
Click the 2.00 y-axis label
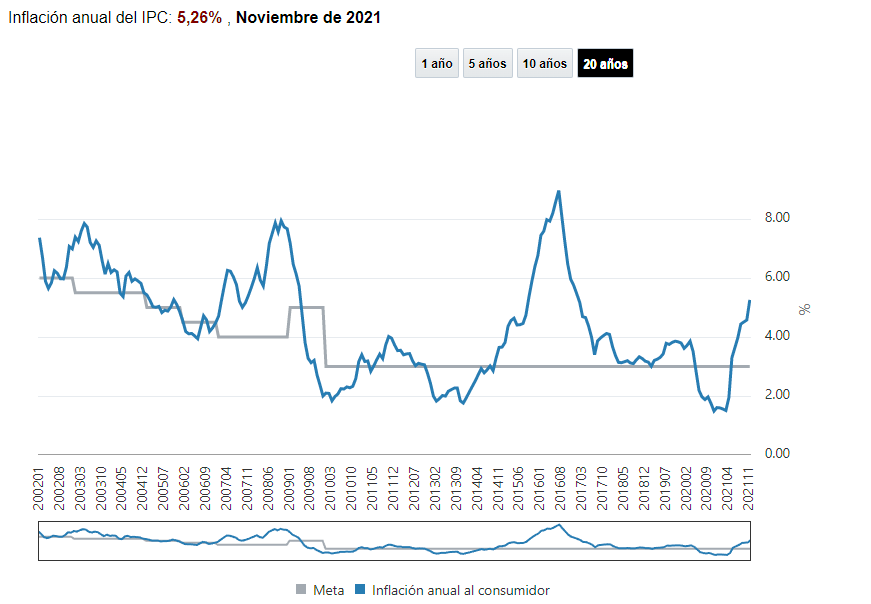(777, 394)
